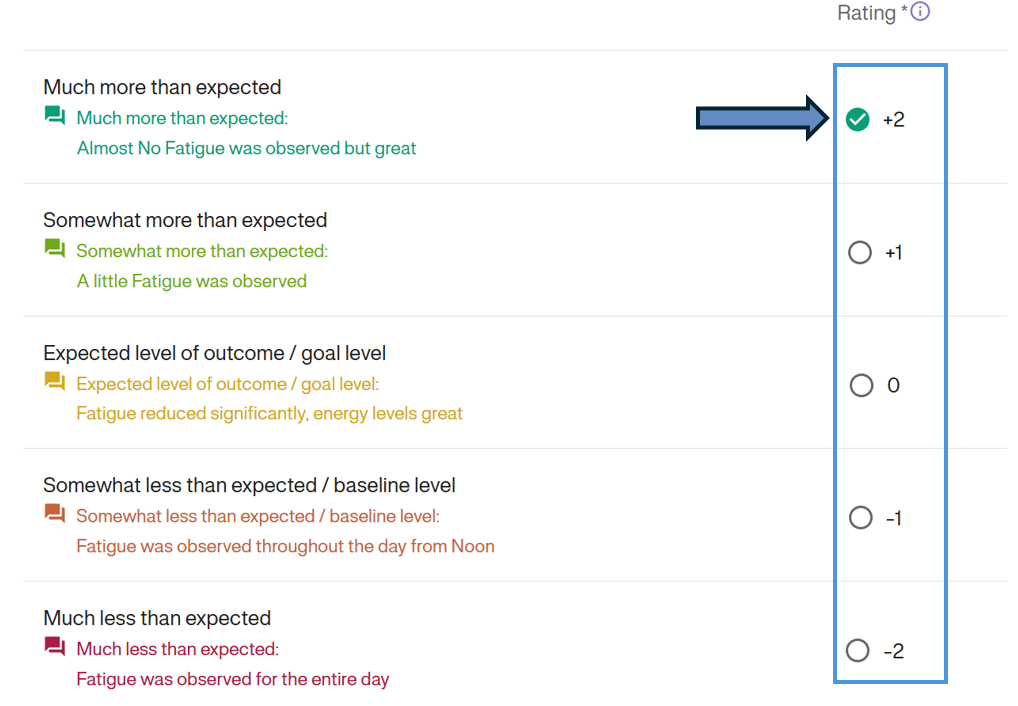Image resolution: width=1018 pixels, height=706 pixels.
Task: Select the checked +2 rating option
Action: [858, 120]
